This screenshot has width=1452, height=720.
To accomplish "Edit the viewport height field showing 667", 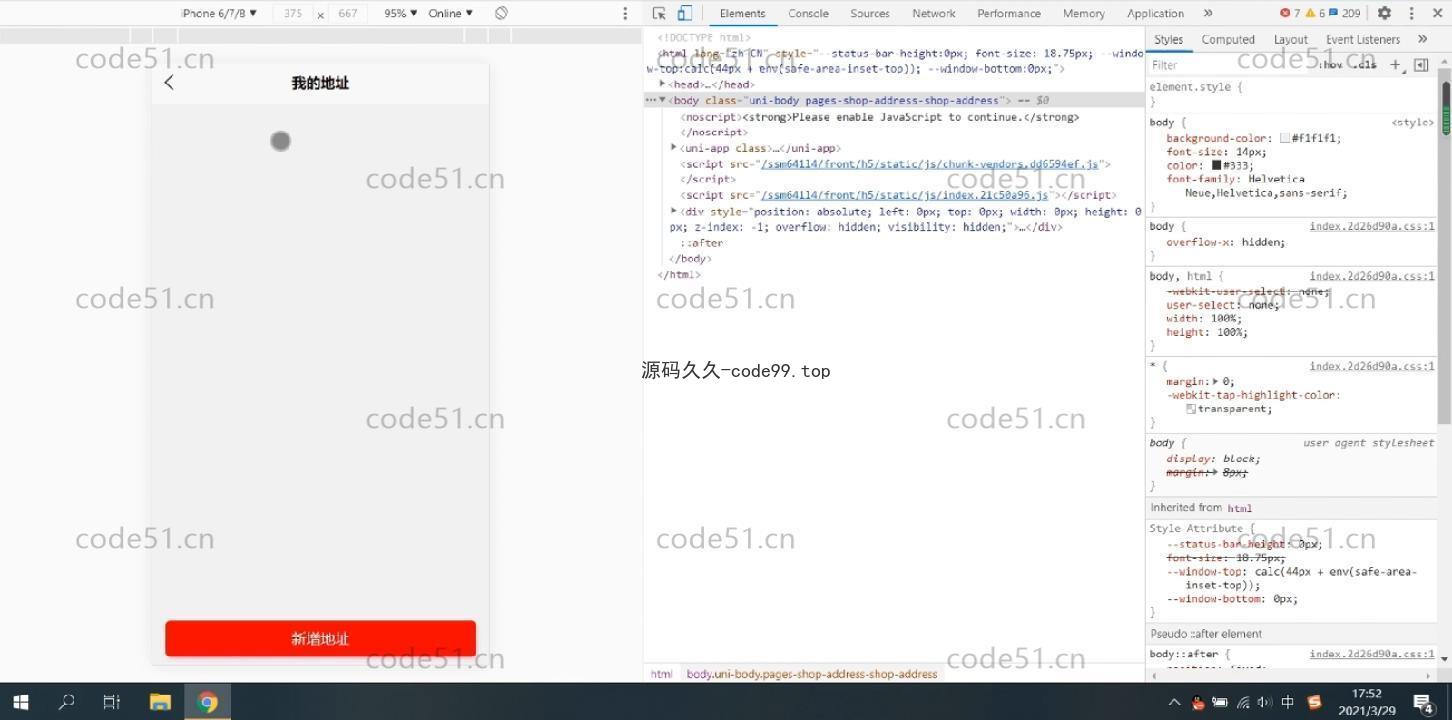I will pos(347,13).
